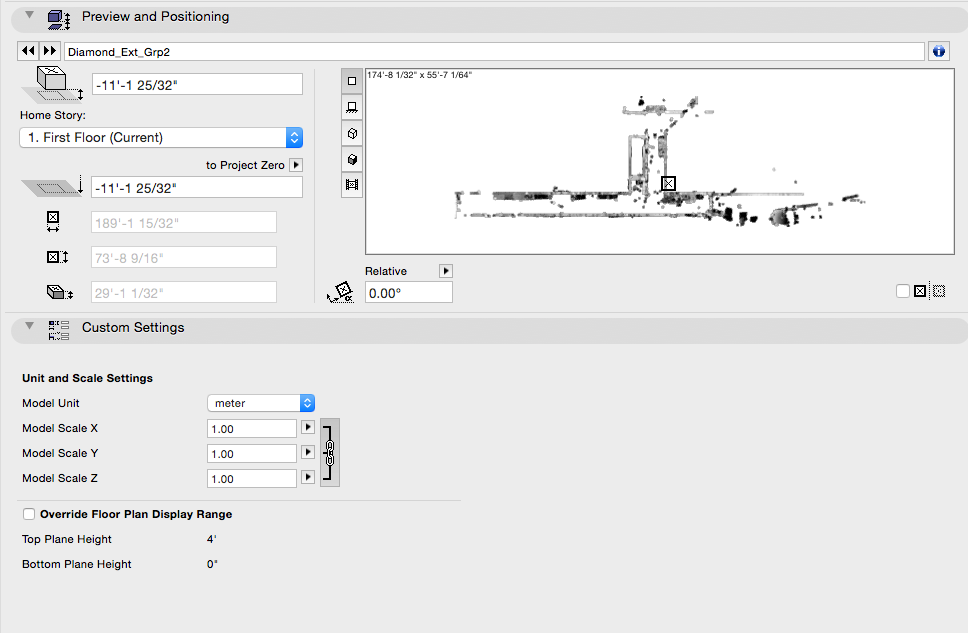
Task: Click the Model Scale Z value field
Action: click(x=252, y=479)
